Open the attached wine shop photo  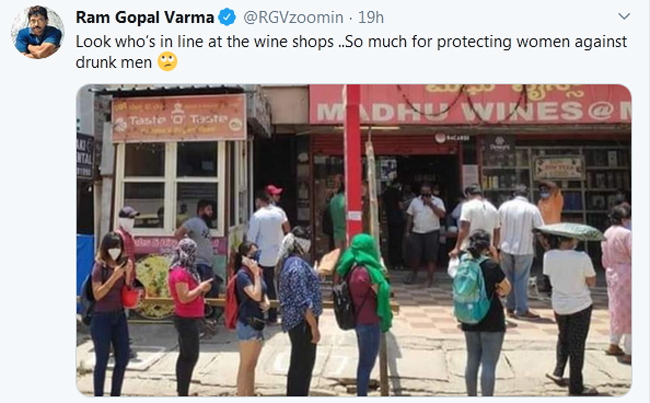coord(354,240)
